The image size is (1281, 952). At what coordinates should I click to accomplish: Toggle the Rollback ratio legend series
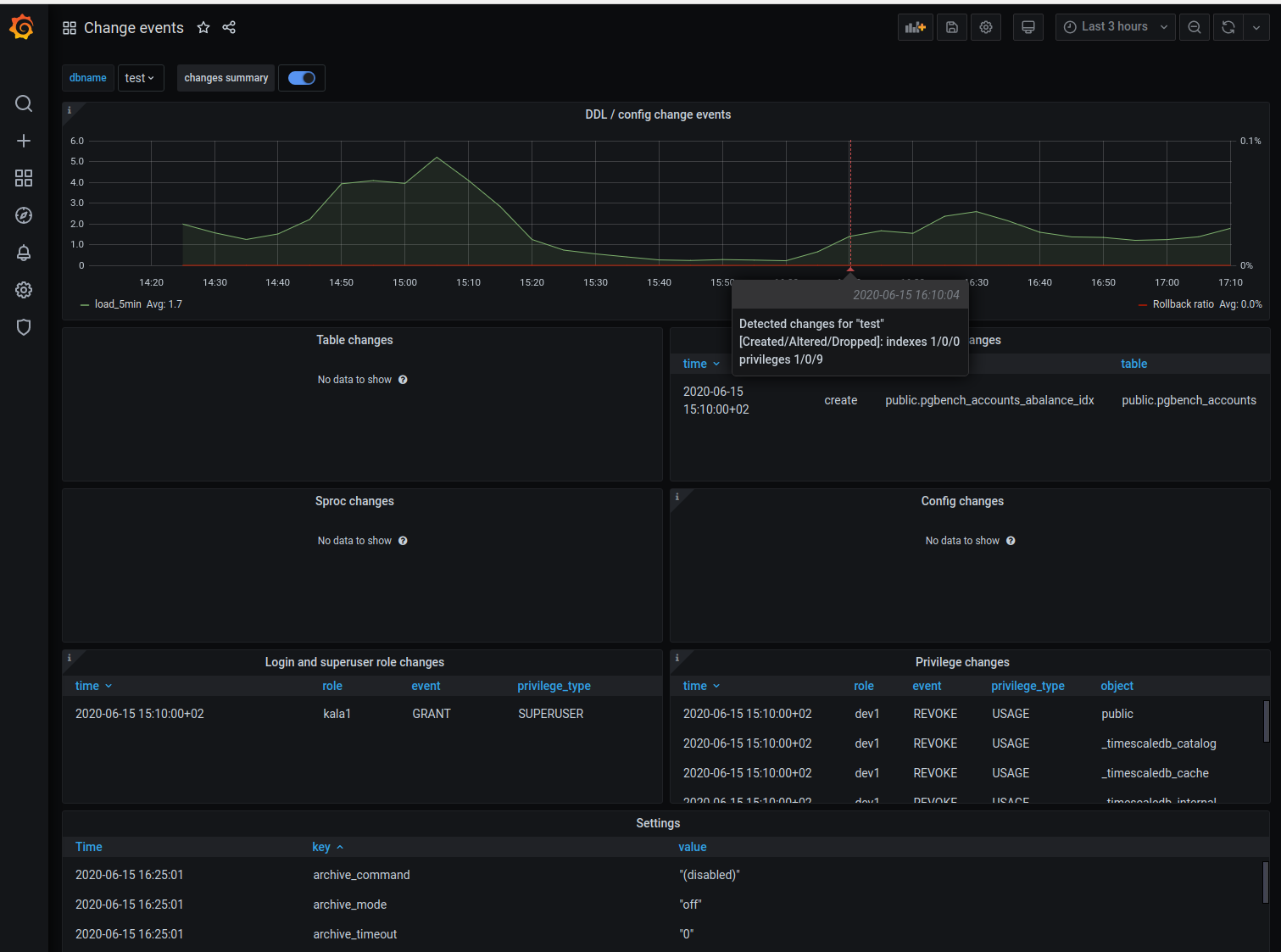click(x=1183, y=304)
